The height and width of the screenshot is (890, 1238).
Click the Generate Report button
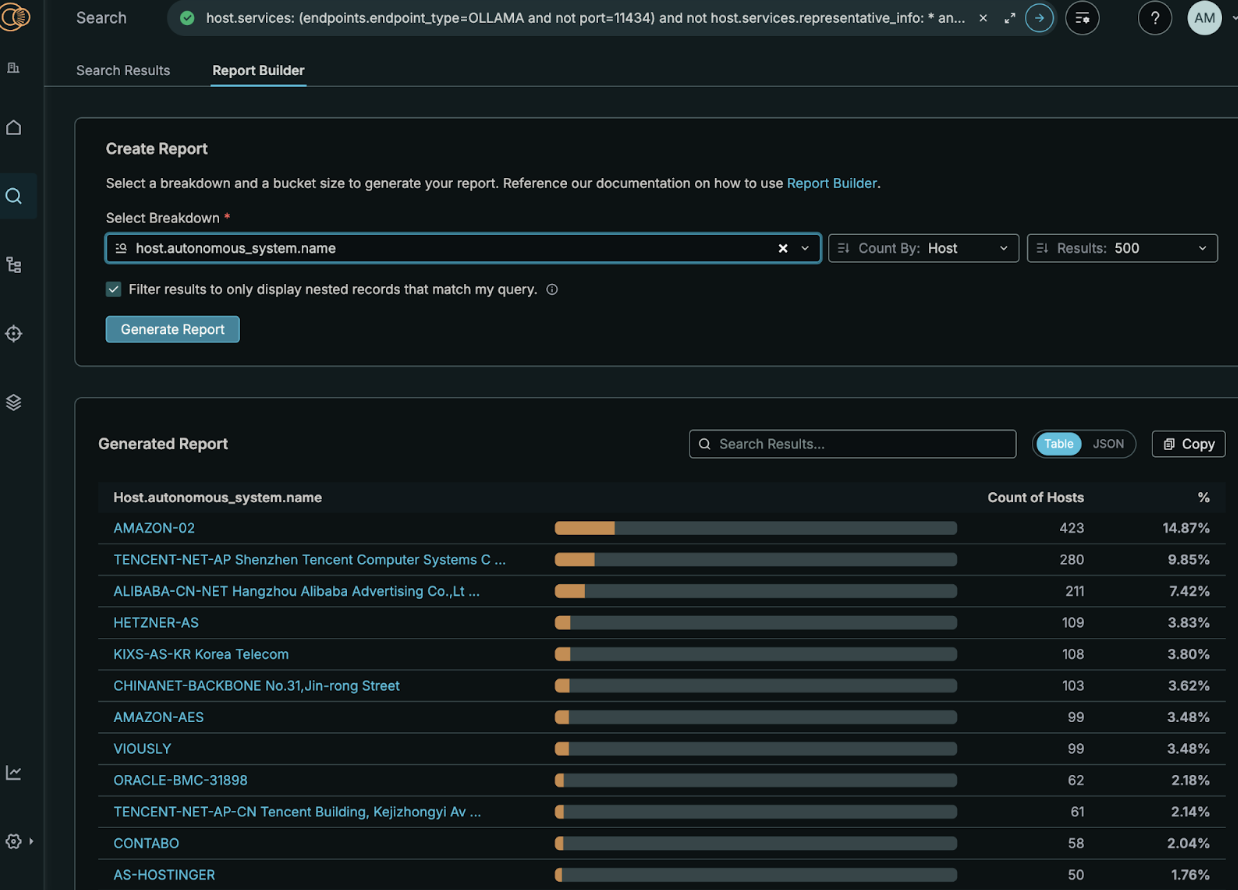[172, 328]
